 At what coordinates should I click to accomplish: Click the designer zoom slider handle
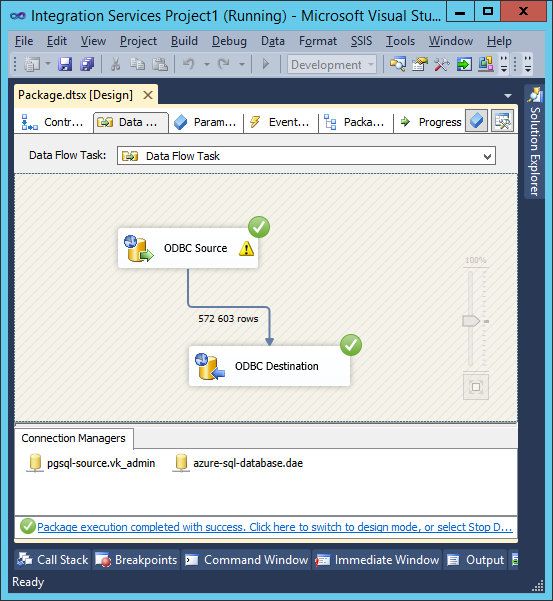coord(471,321)
